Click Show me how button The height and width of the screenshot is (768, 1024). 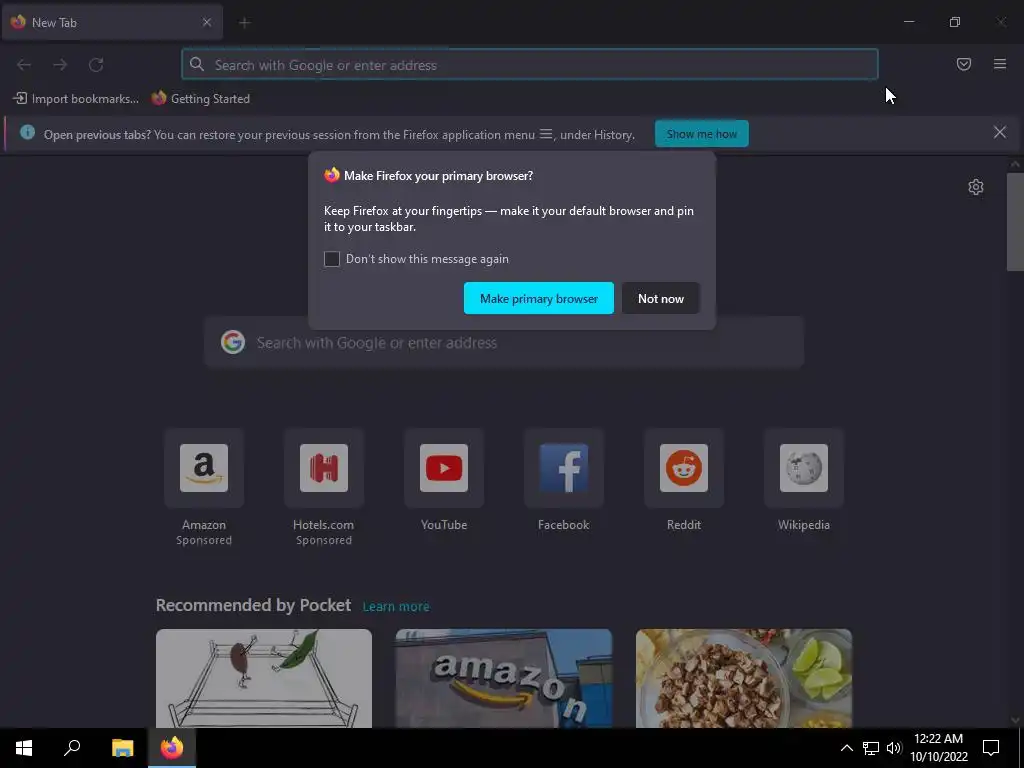point(701,134)
